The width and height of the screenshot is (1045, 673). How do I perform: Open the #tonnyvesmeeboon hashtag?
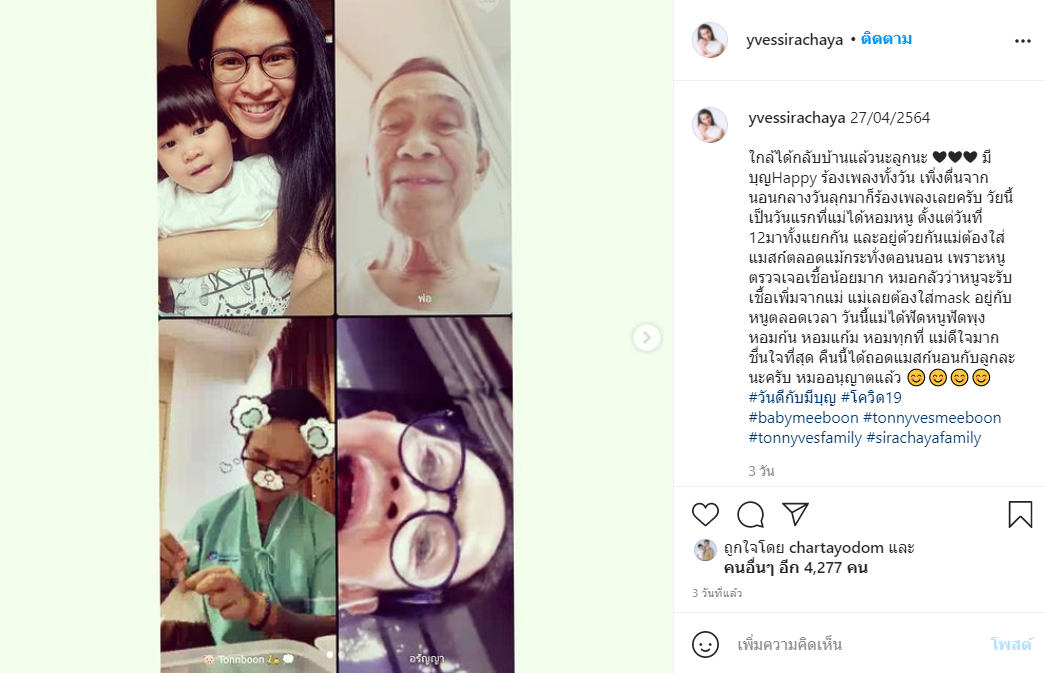pyautogui.click(x=932, y=418)
